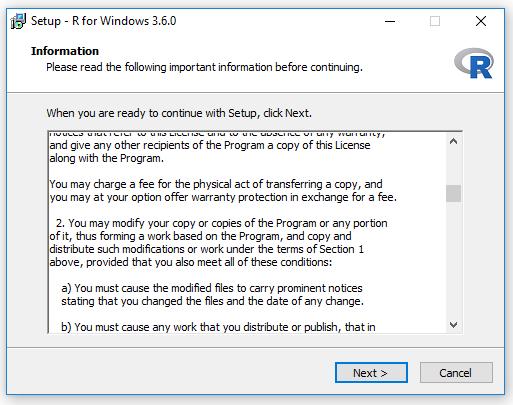Click the setup installer icon in title bar
This screenshot has height=405, width=513.
[x=18, y=21]
